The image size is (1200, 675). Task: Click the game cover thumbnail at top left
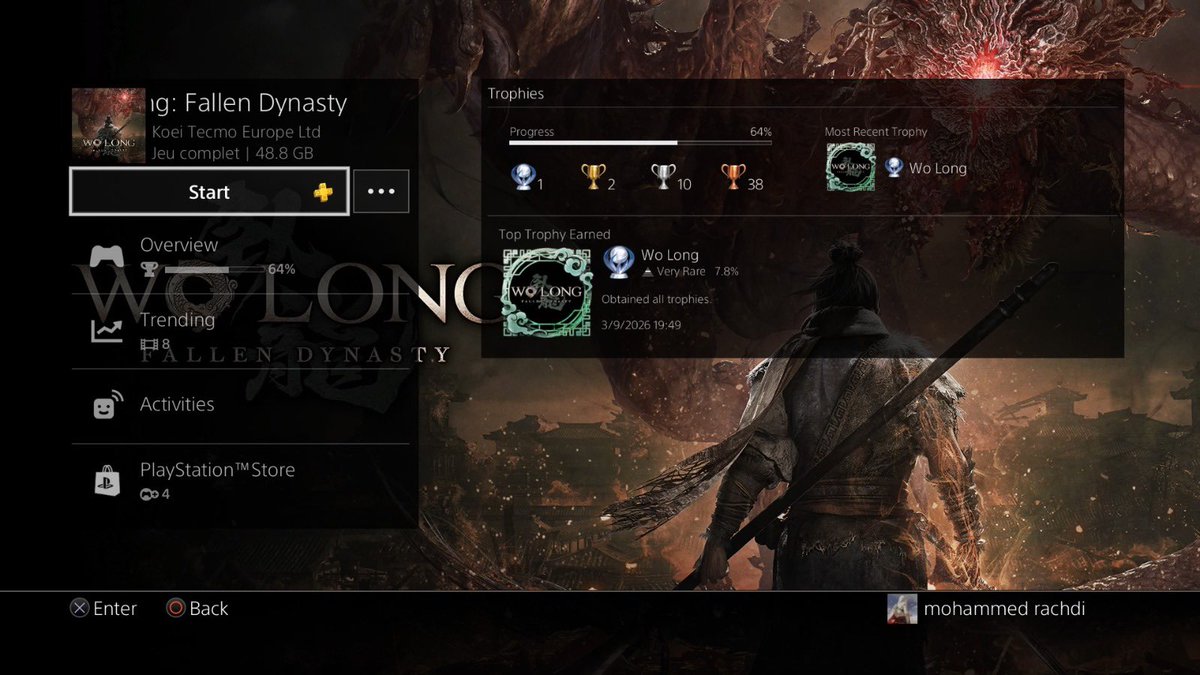click(109, 124)
